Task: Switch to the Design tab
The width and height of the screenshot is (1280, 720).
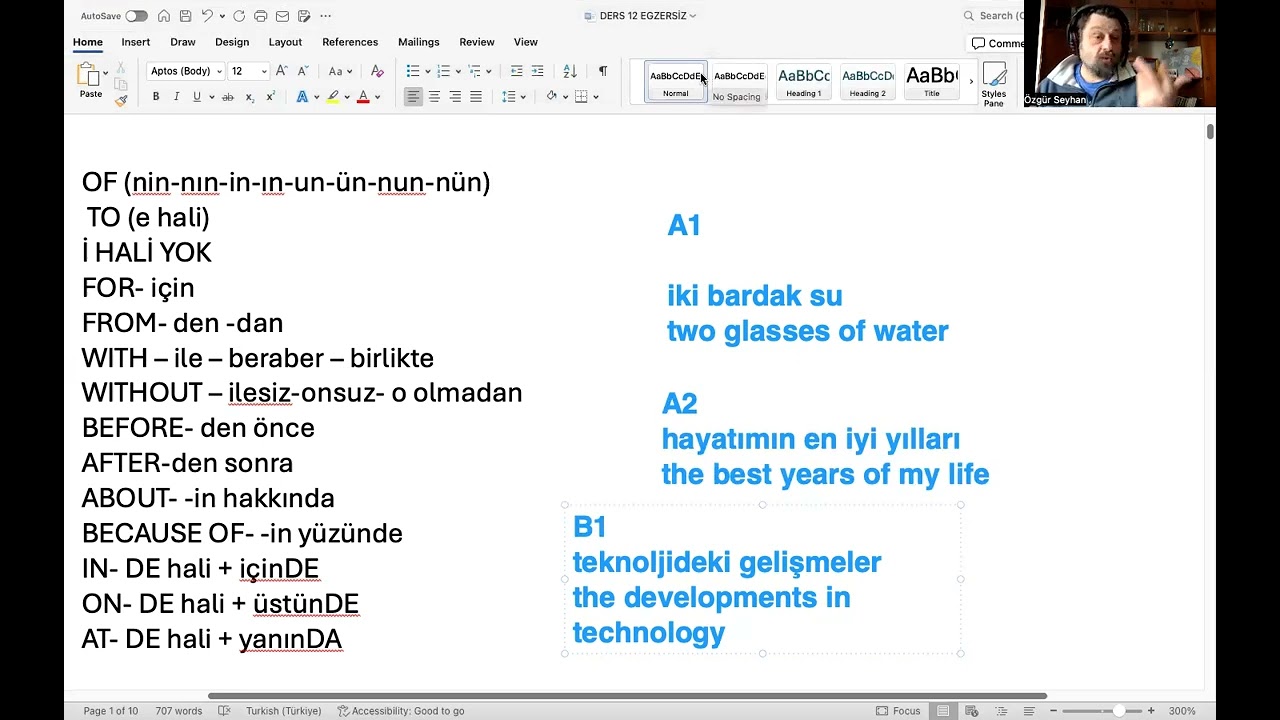Action: pyautogui.click(x=232, y=42)
